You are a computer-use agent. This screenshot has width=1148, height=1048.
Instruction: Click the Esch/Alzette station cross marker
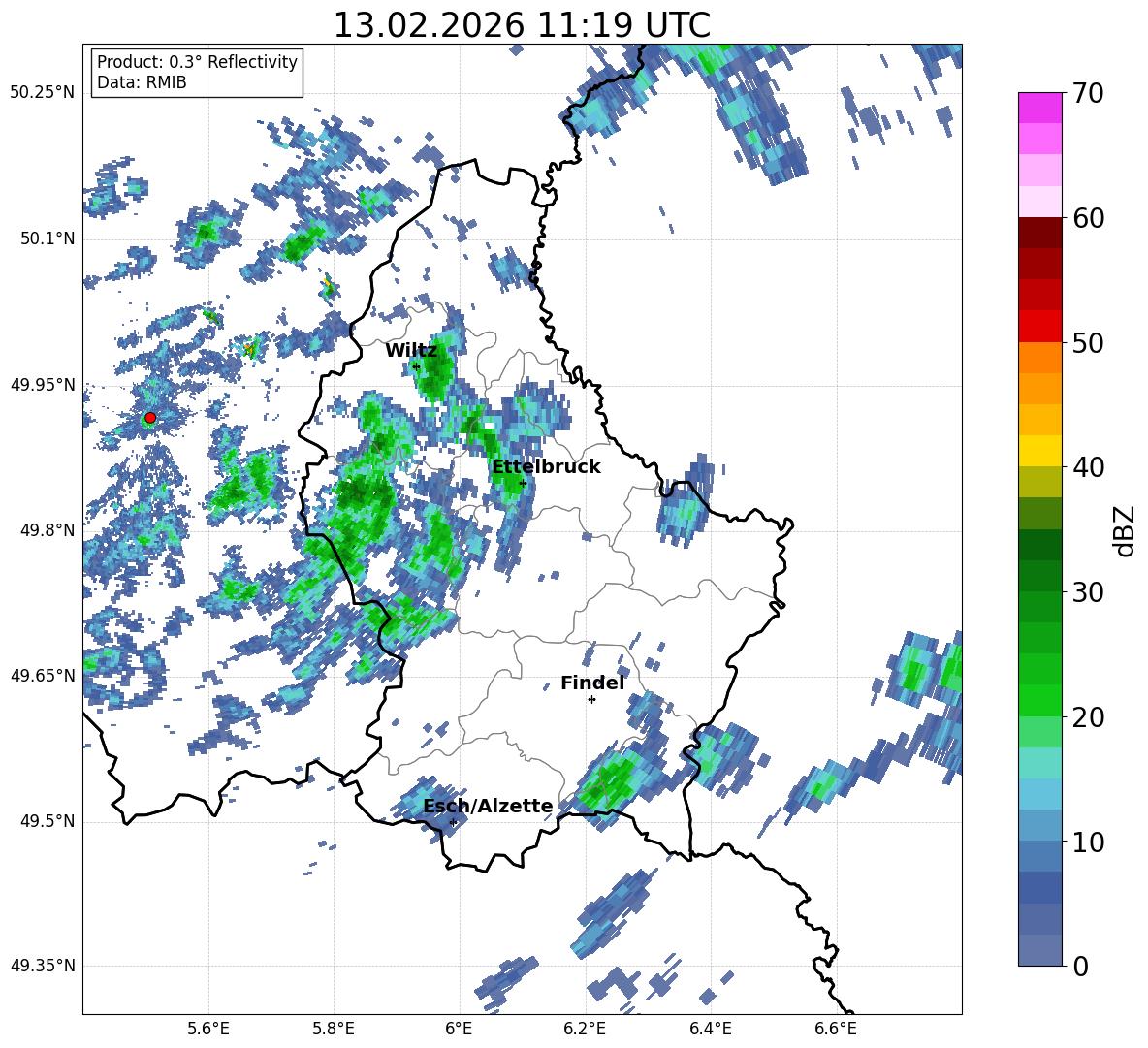click(x=453, y=822)
